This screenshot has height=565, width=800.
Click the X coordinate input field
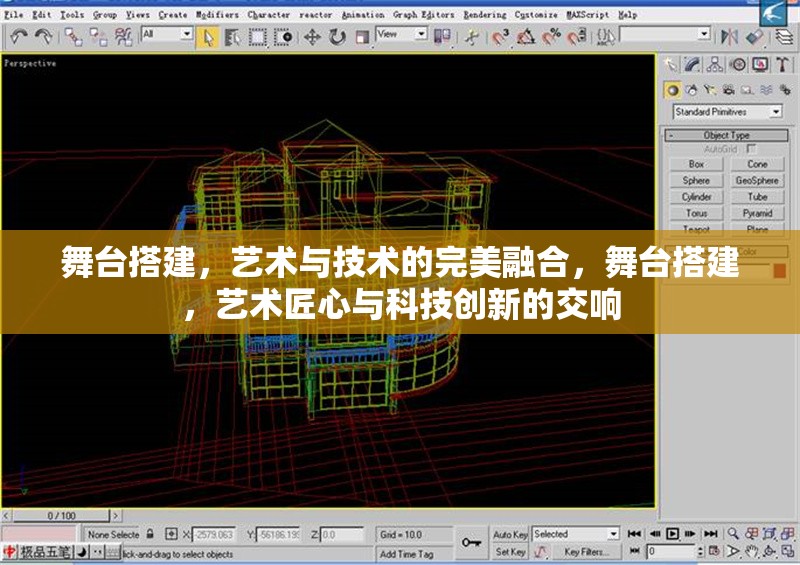[211, 535]
